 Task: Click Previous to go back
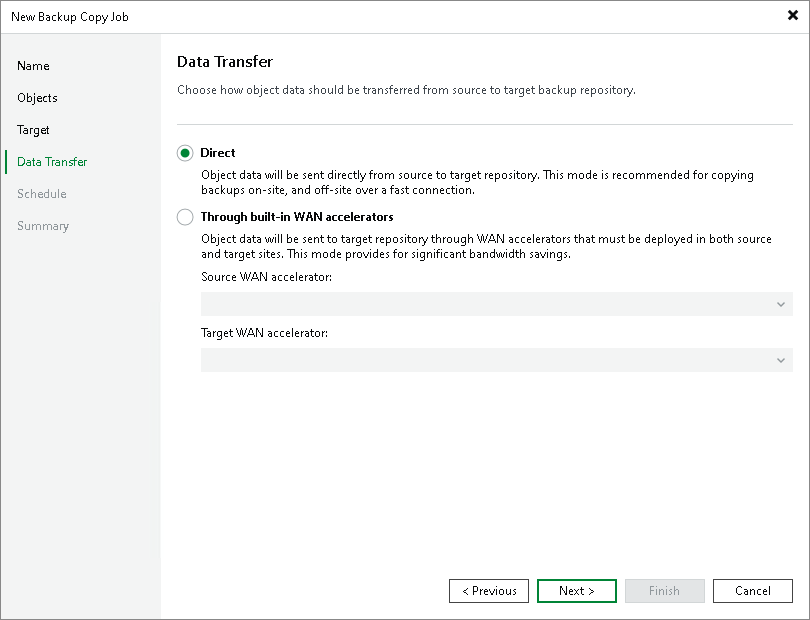click(x=489, y=591)
